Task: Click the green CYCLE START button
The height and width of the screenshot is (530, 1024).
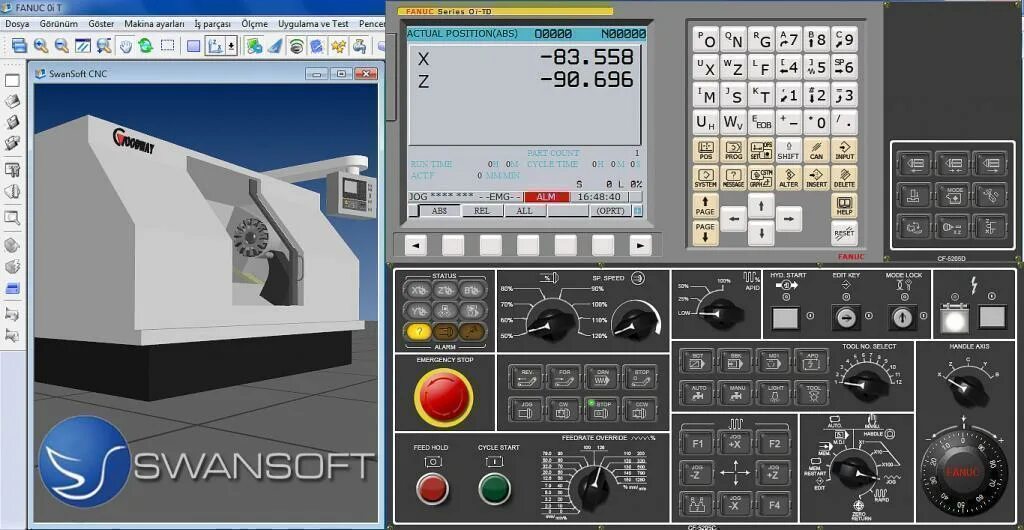Action: coord(494,488)
